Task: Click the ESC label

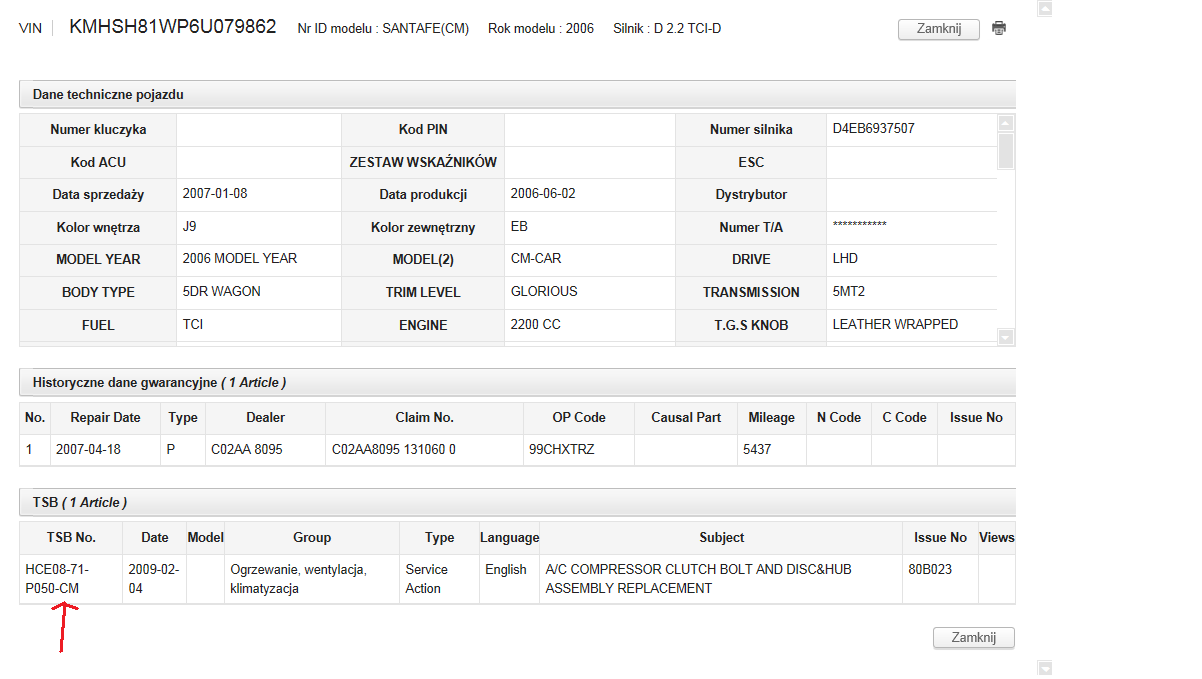Action: (x=751, y=162)
